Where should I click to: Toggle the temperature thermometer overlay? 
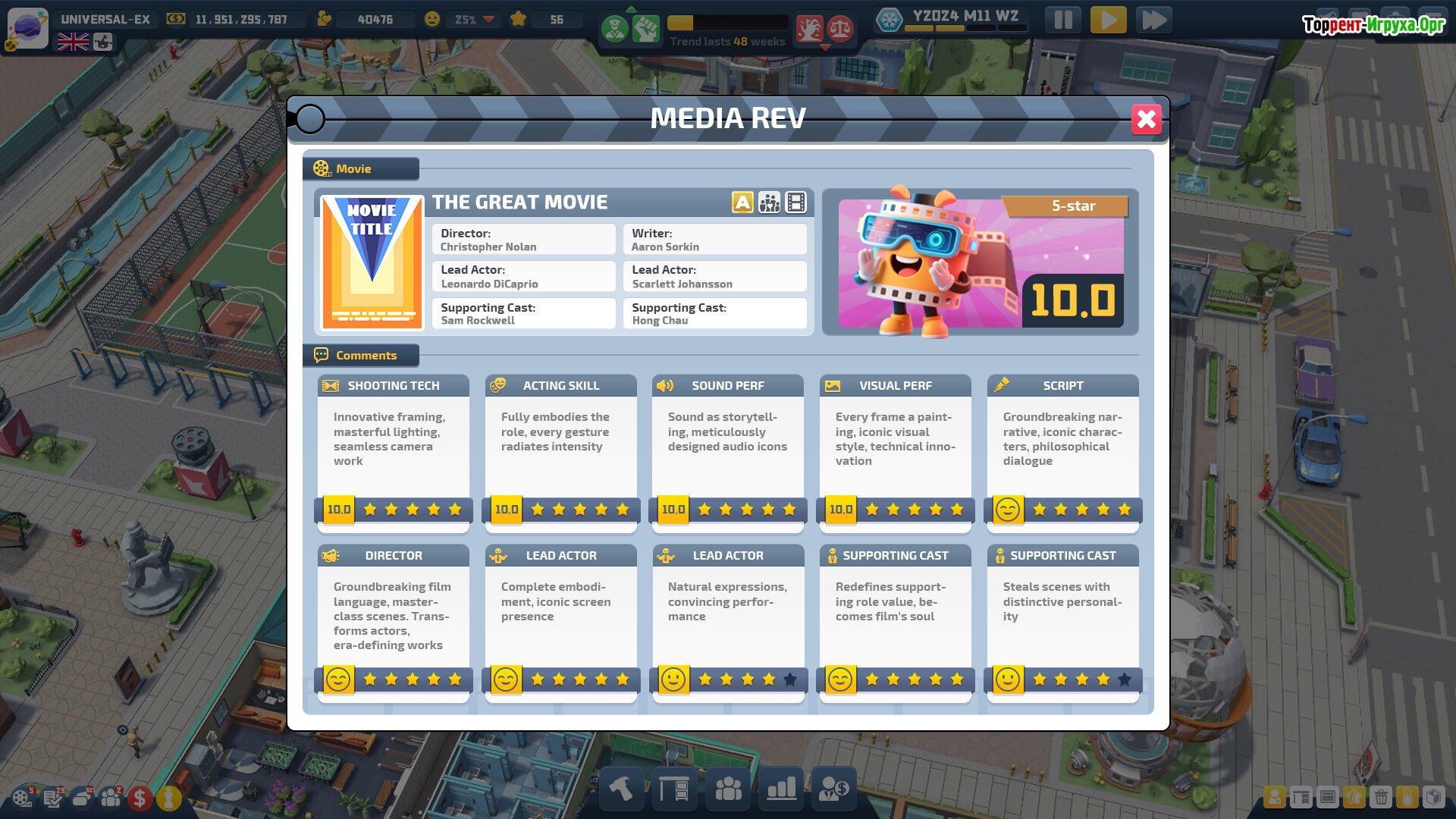pyautogui.click(x=1407, y=797)
